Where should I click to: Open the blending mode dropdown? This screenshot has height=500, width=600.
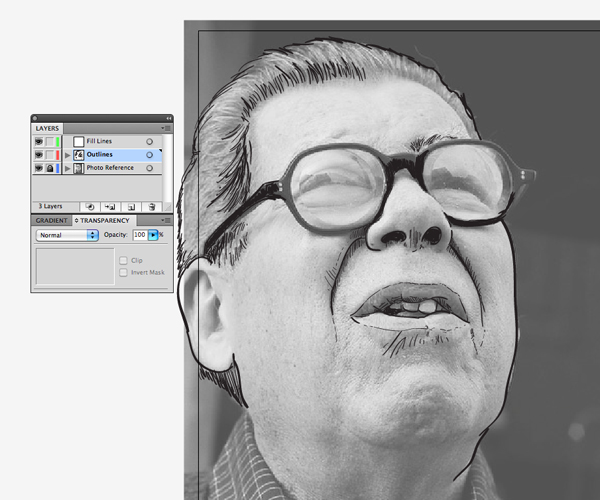coord(67,234)
